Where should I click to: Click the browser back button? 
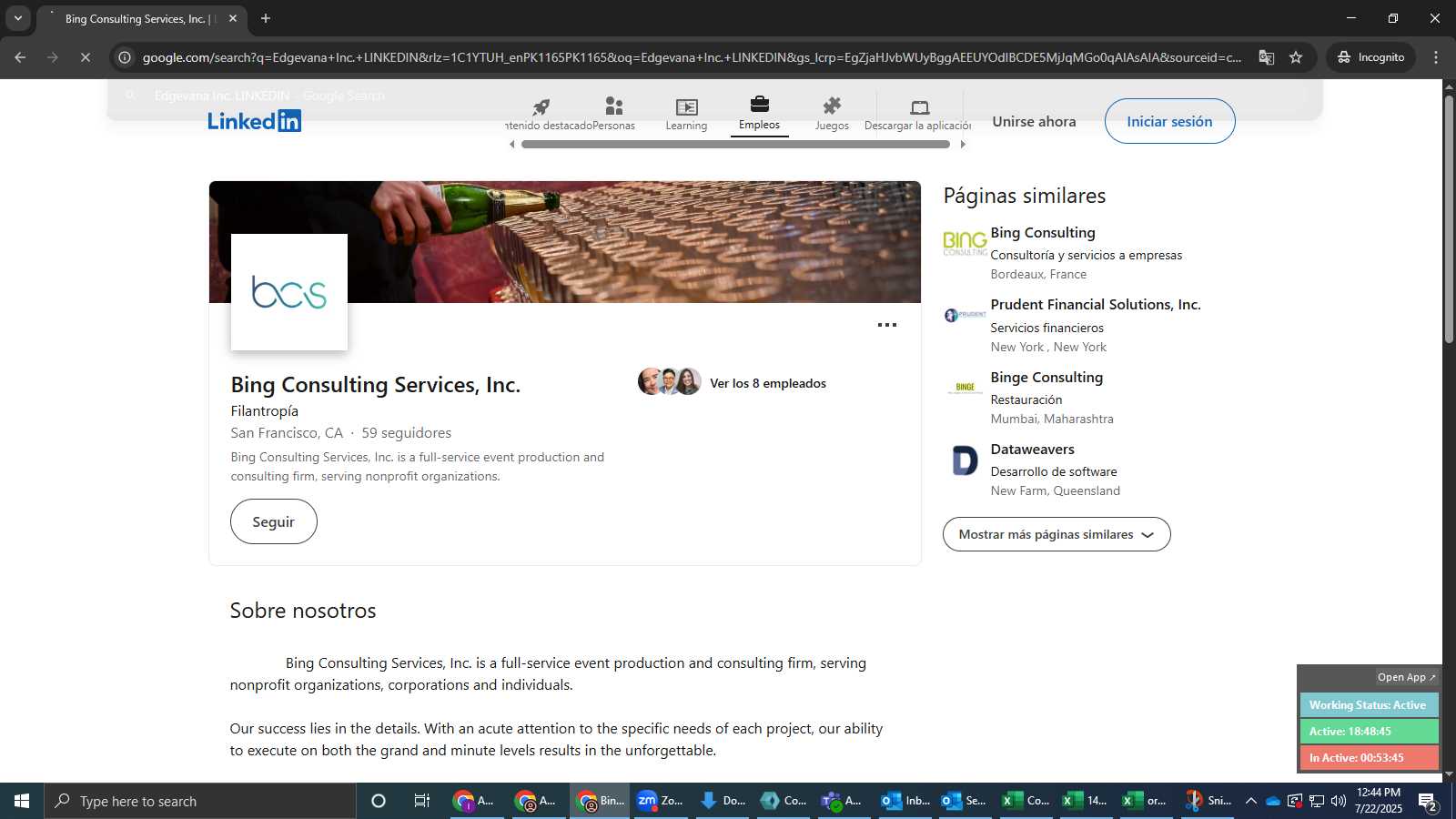click(x=20, y=57)
